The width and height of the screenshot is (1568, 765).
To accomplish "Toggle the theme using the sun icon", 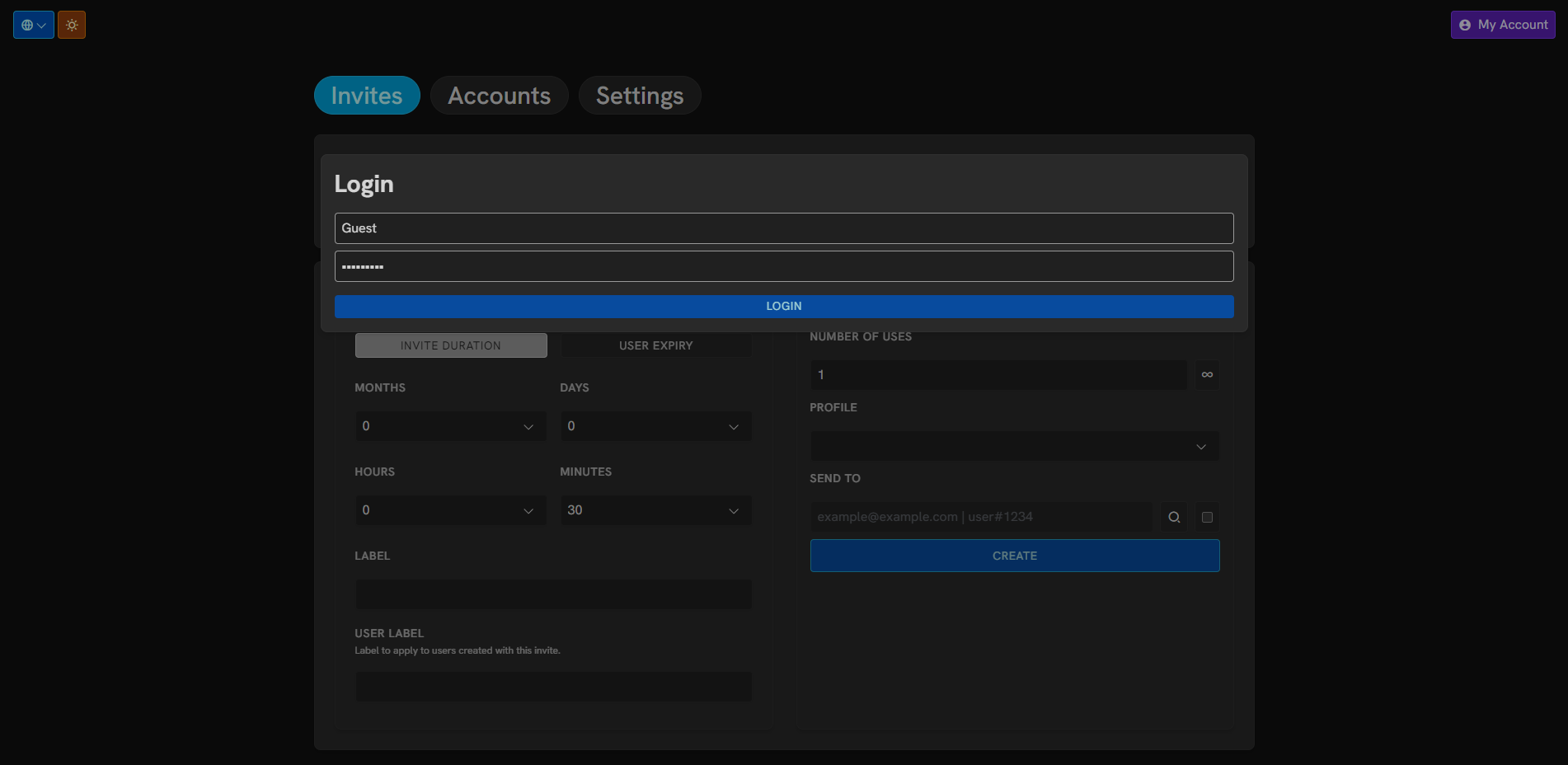I will (x=72, y=24).
